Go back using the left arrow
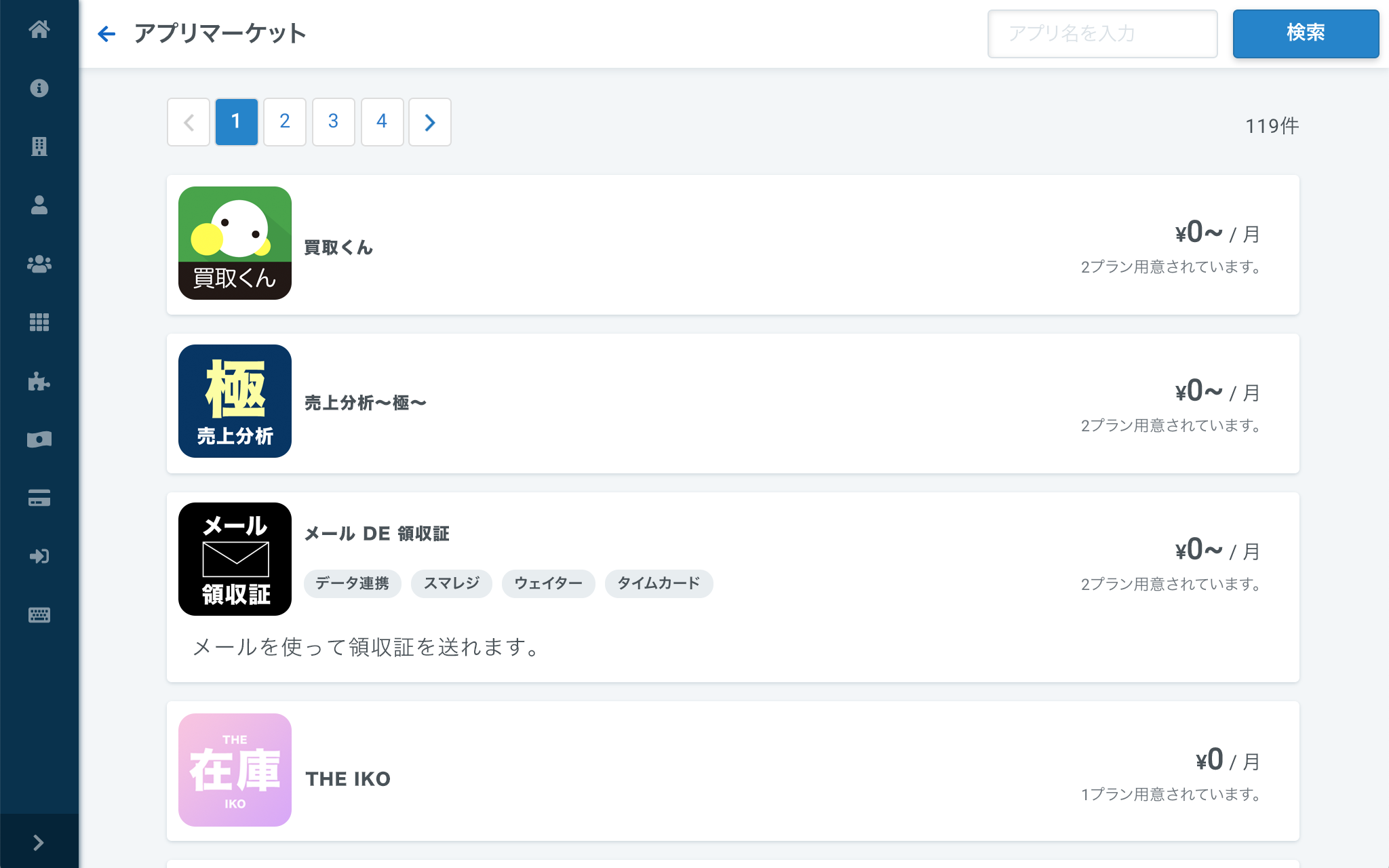Viewport: 1389px width, 868px height. (x=106, y=33)
